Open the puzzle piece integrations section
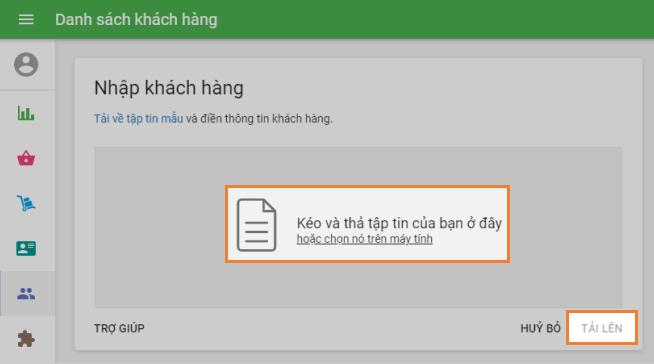This screenshot has height=364, width=654. [x=26, y=339]
